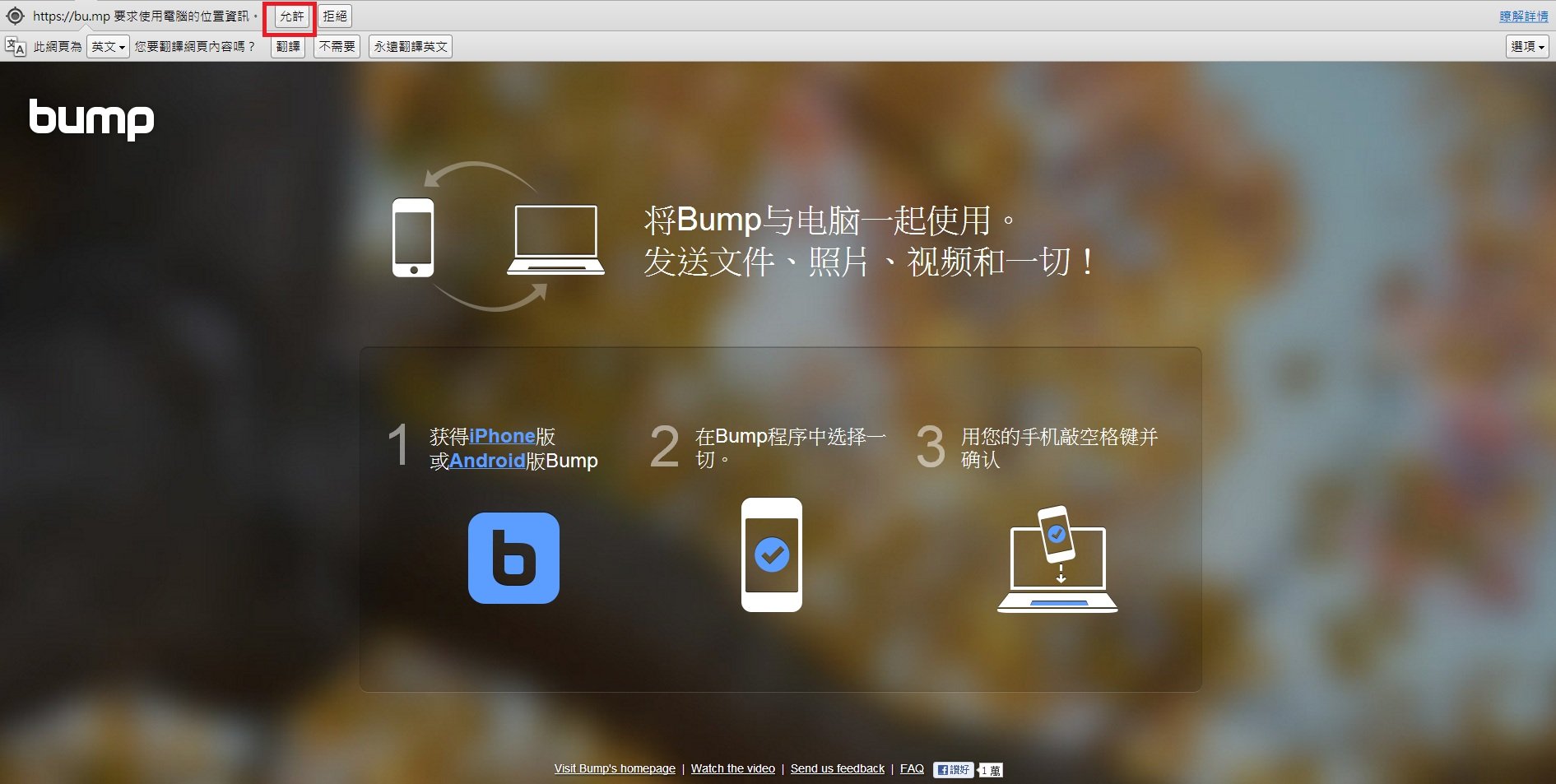Open Watch the video link
This screenshot has height=784, width=1556.
pos(732,768)
